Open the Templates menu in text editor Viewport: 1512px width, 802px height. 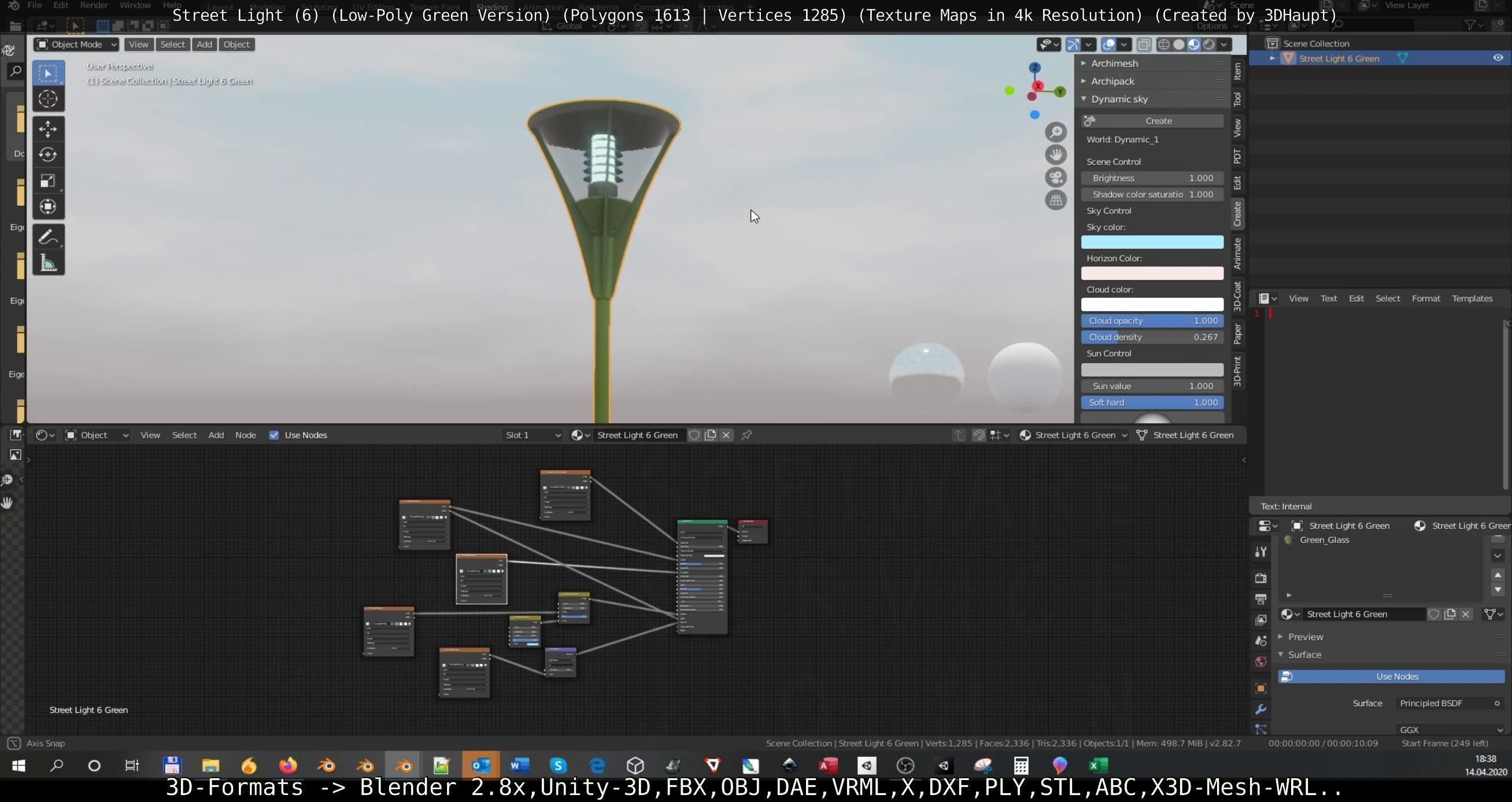pos(1472,298)
